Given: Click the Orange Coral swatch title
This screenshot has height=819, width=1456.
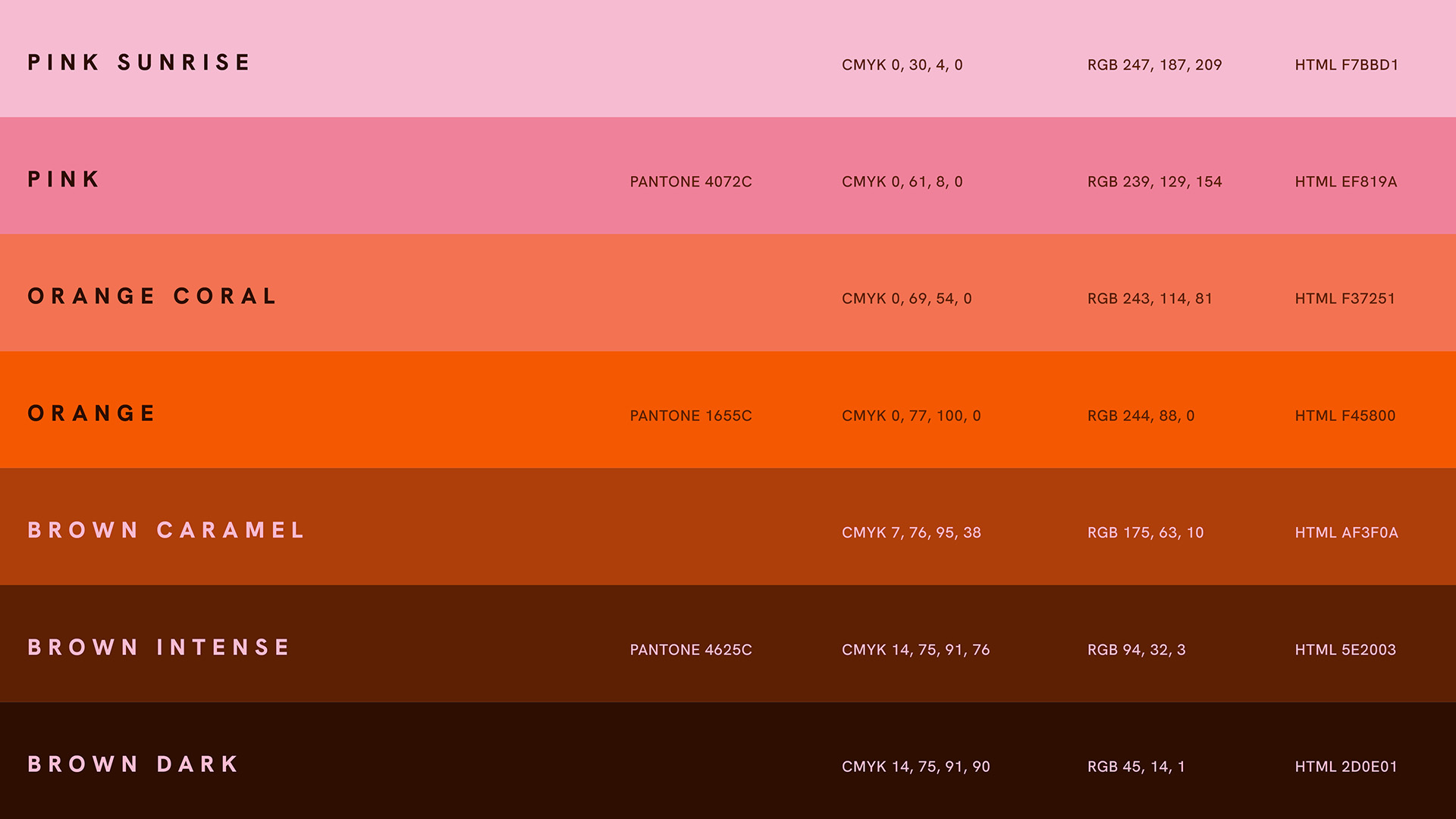Looking at the screenshot, I should coord(152,297).
